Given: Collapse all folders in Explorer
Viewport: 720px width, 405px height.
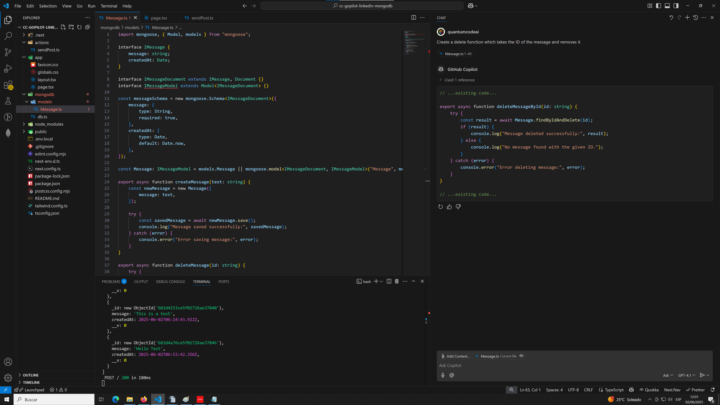Looking at the screenshot, I should click(88, 27).
